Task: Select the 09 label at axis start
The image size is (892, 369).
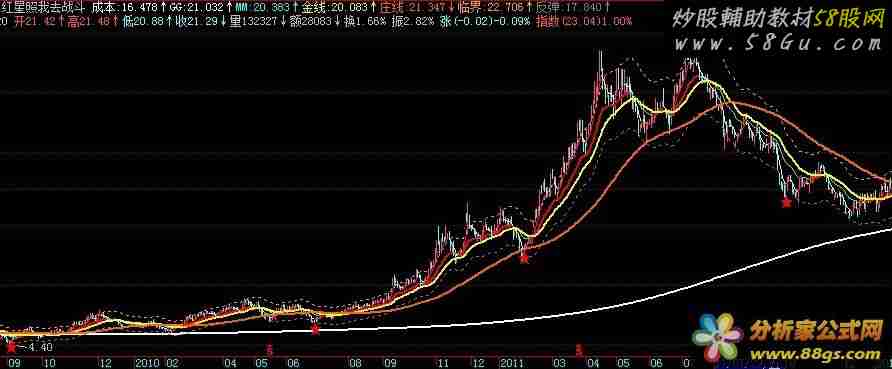Action: (x=14, y=363)
